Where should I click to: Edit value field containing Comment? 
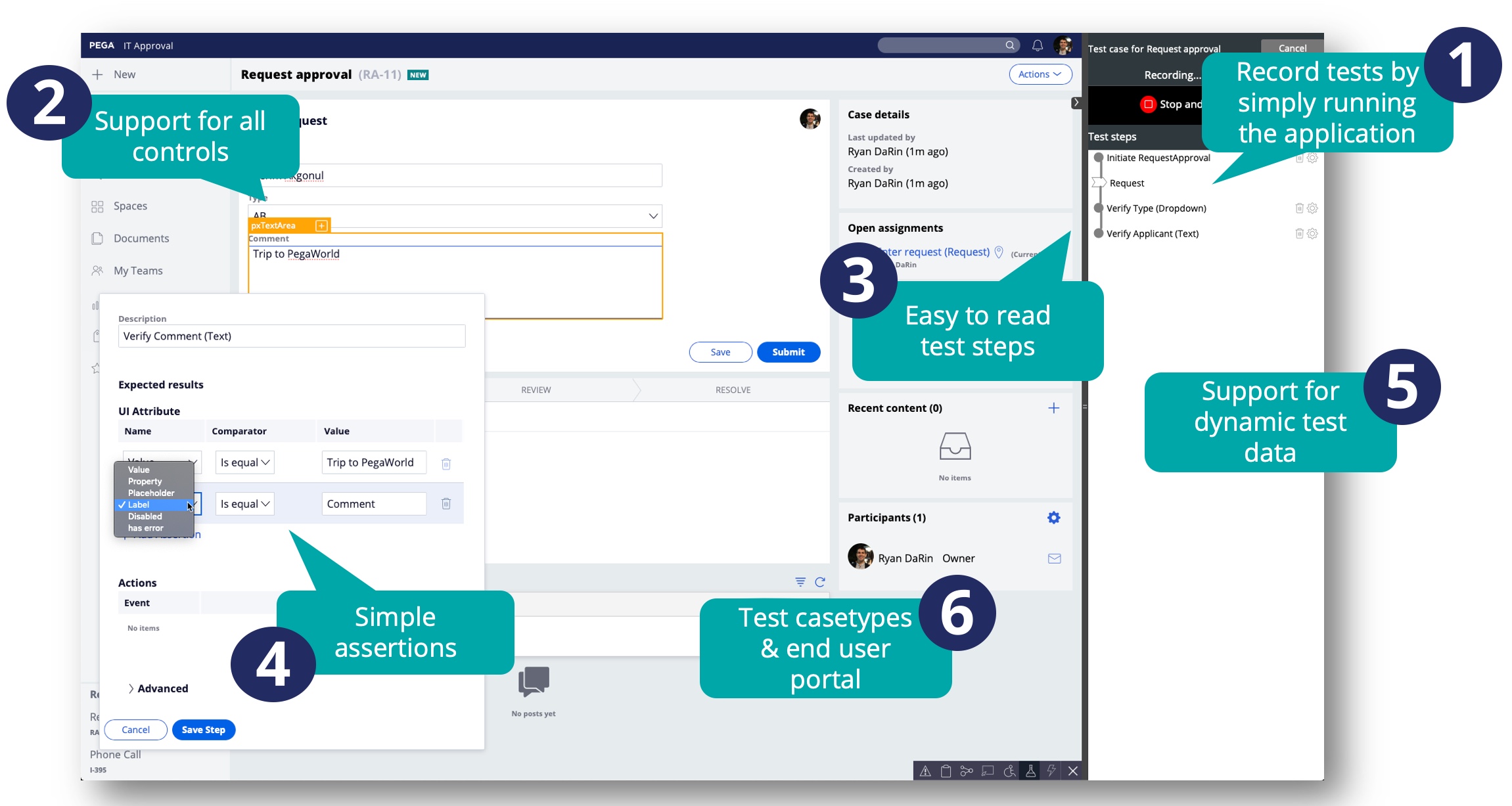(374, 504)
